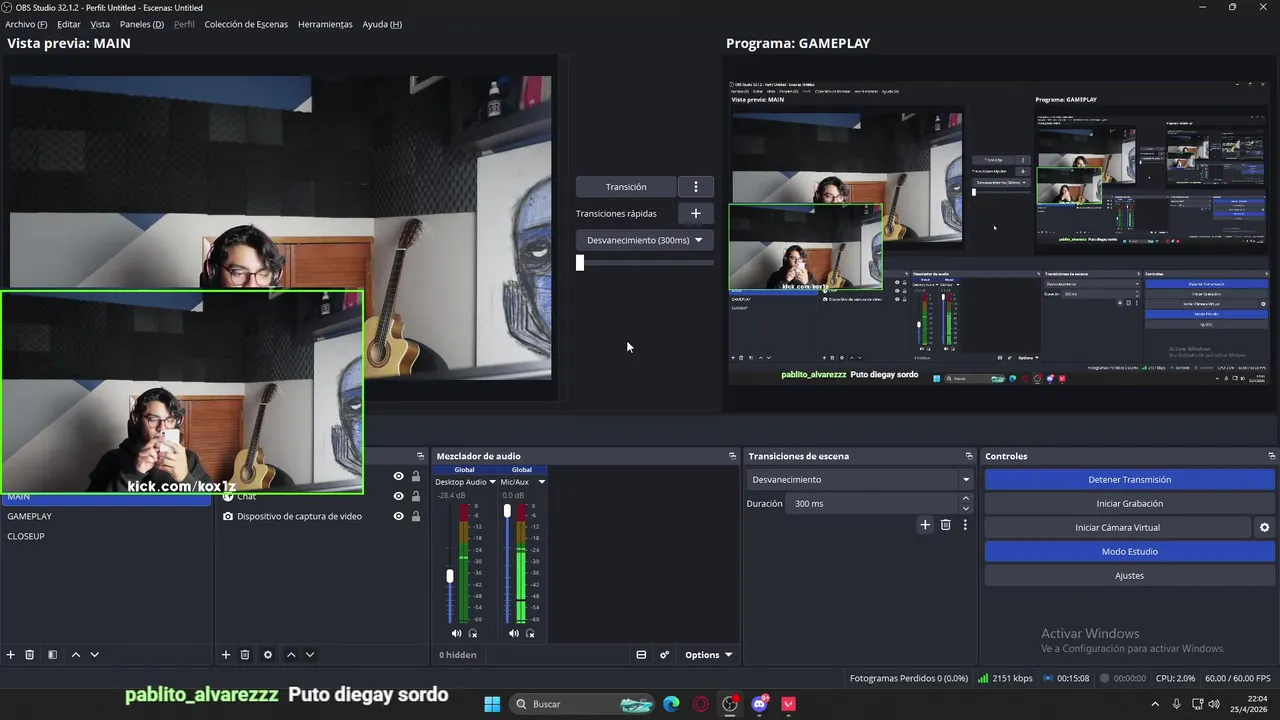This screenshot has height=720, width=1280.
Task: Click Transición button in studio mode
Action: (x=626, y=187)
